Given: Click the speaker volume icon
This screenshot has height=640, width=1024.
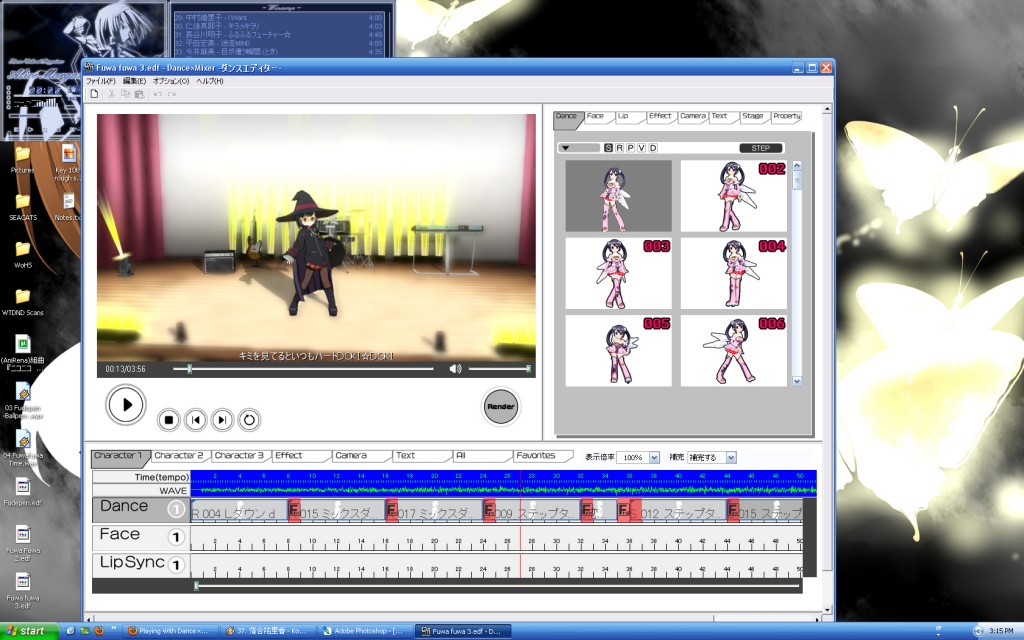Looking at the screenshot, I should click(x=456, y=369).
